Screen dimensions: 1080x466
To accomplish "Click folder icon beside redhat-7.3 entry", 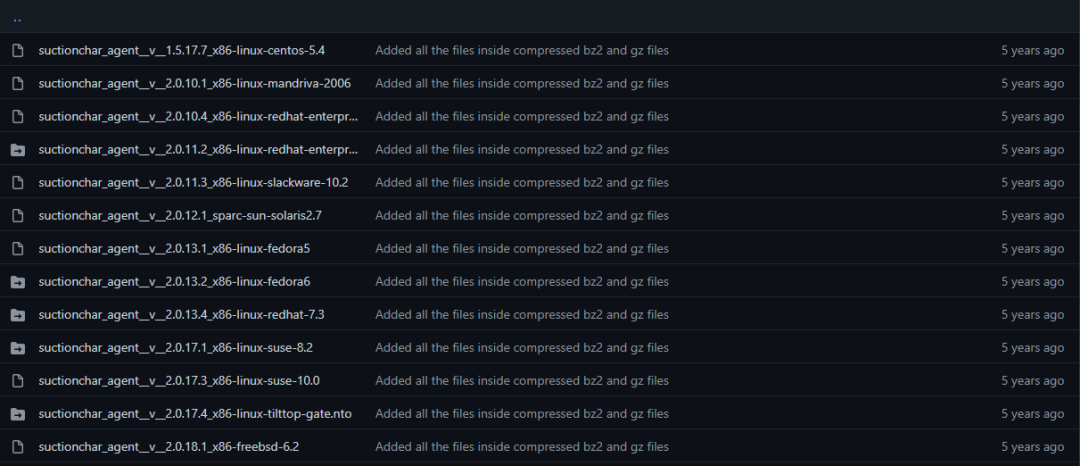I will pos(18,315).
